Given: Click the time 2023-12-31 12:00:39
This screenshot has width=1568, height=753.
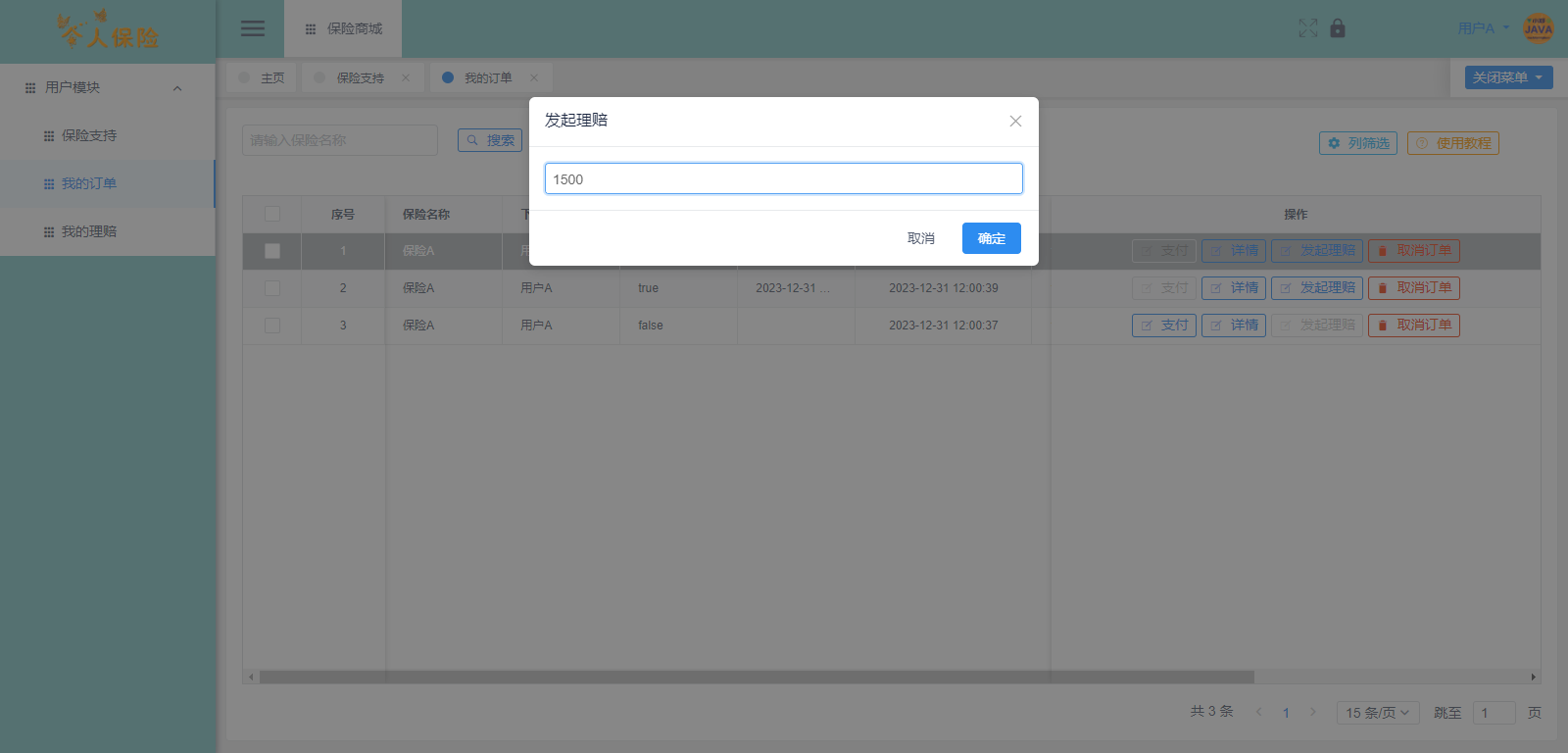Looking at the screenshot, I should (x=944, y=288).
